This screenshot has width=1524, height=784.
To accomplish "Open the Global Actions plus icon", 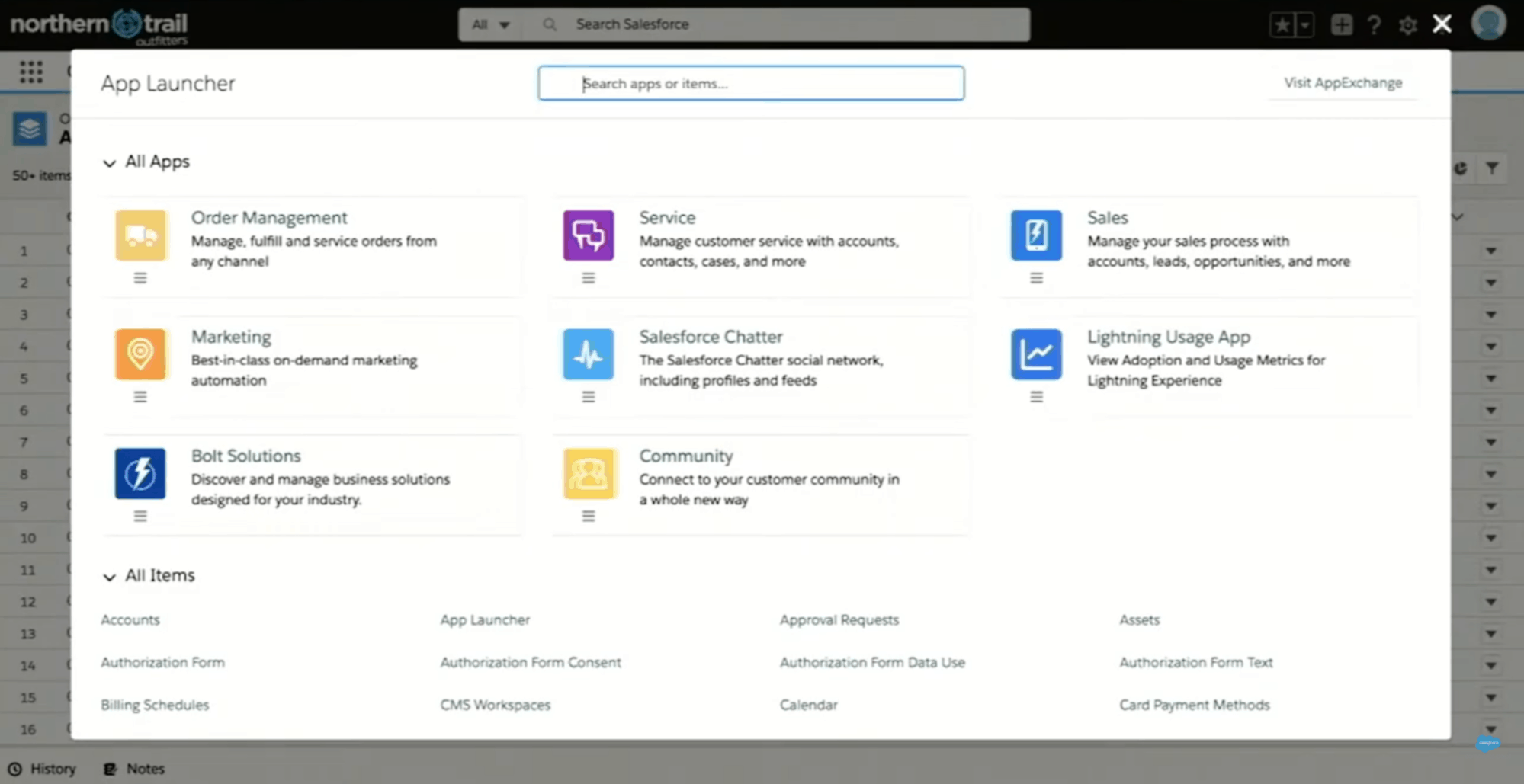I will pos(1341,24).
